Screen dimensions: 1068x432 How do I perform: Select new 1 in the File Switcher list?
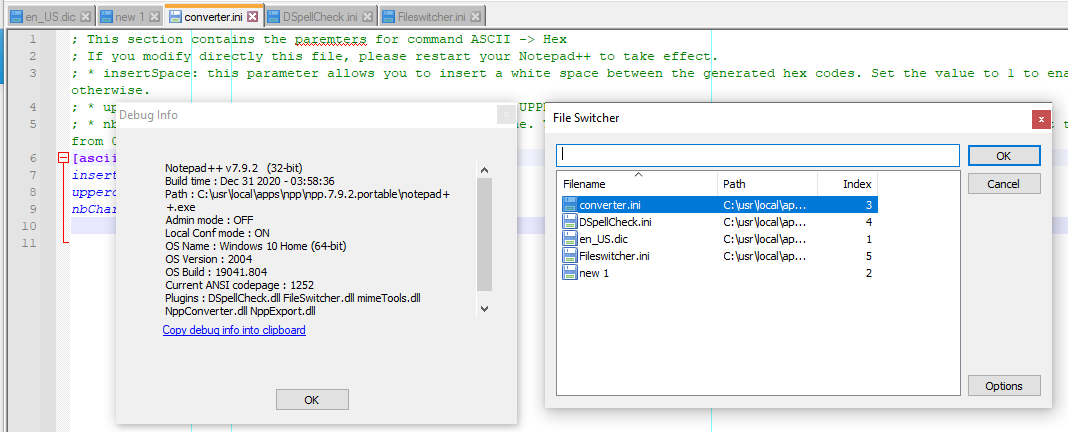(x=717, y=273)
